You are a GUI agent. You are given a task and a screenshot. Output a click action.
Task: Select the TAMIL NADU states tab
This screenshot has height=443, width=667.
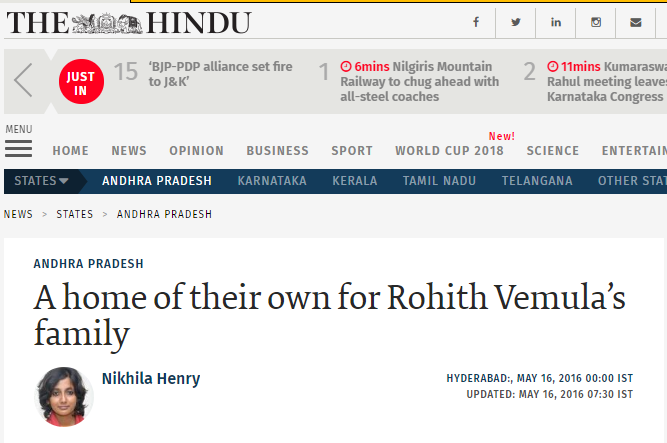(439, 181)
